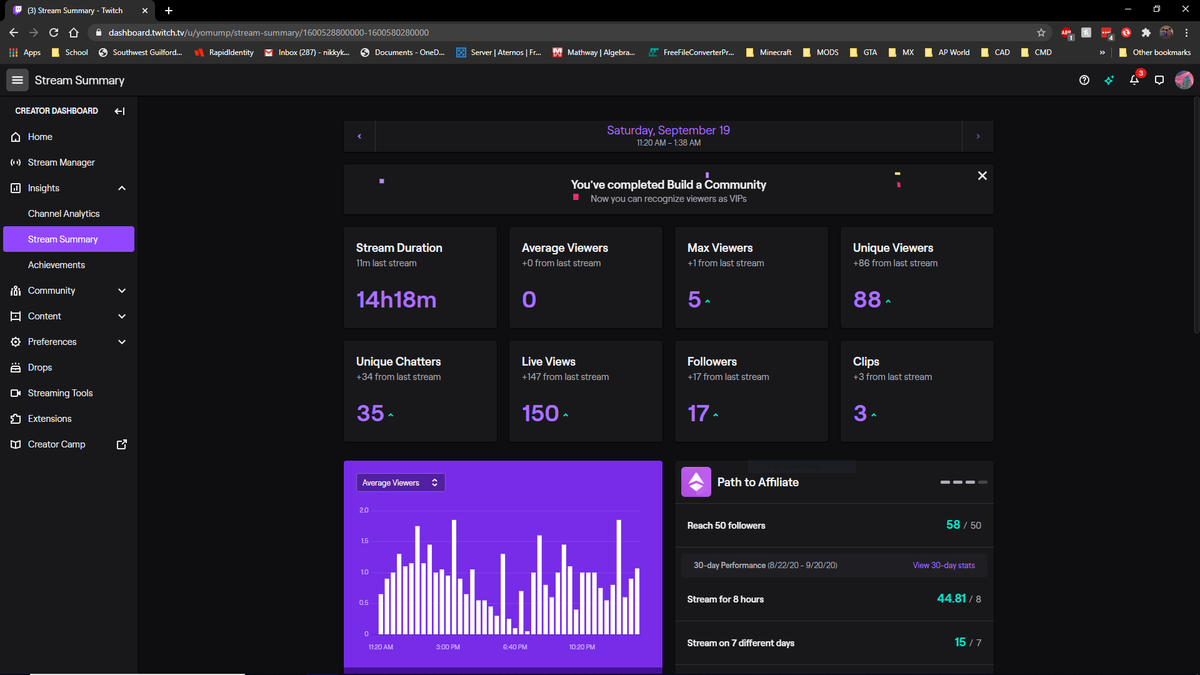Screen dimensions: 1200x675
Task: Open the notifications bell
Action: 1134,80
